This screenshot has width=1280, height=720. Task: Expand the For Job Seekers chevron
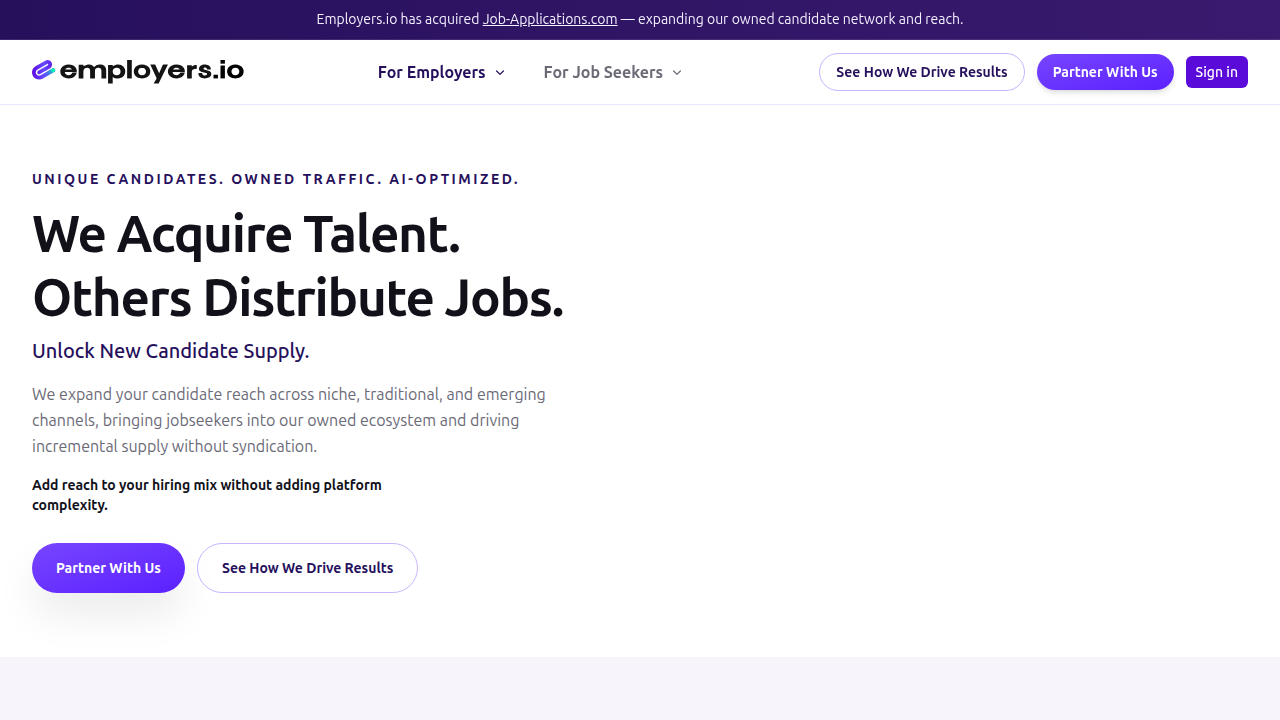pyautogui.click(x=677, y=72)
